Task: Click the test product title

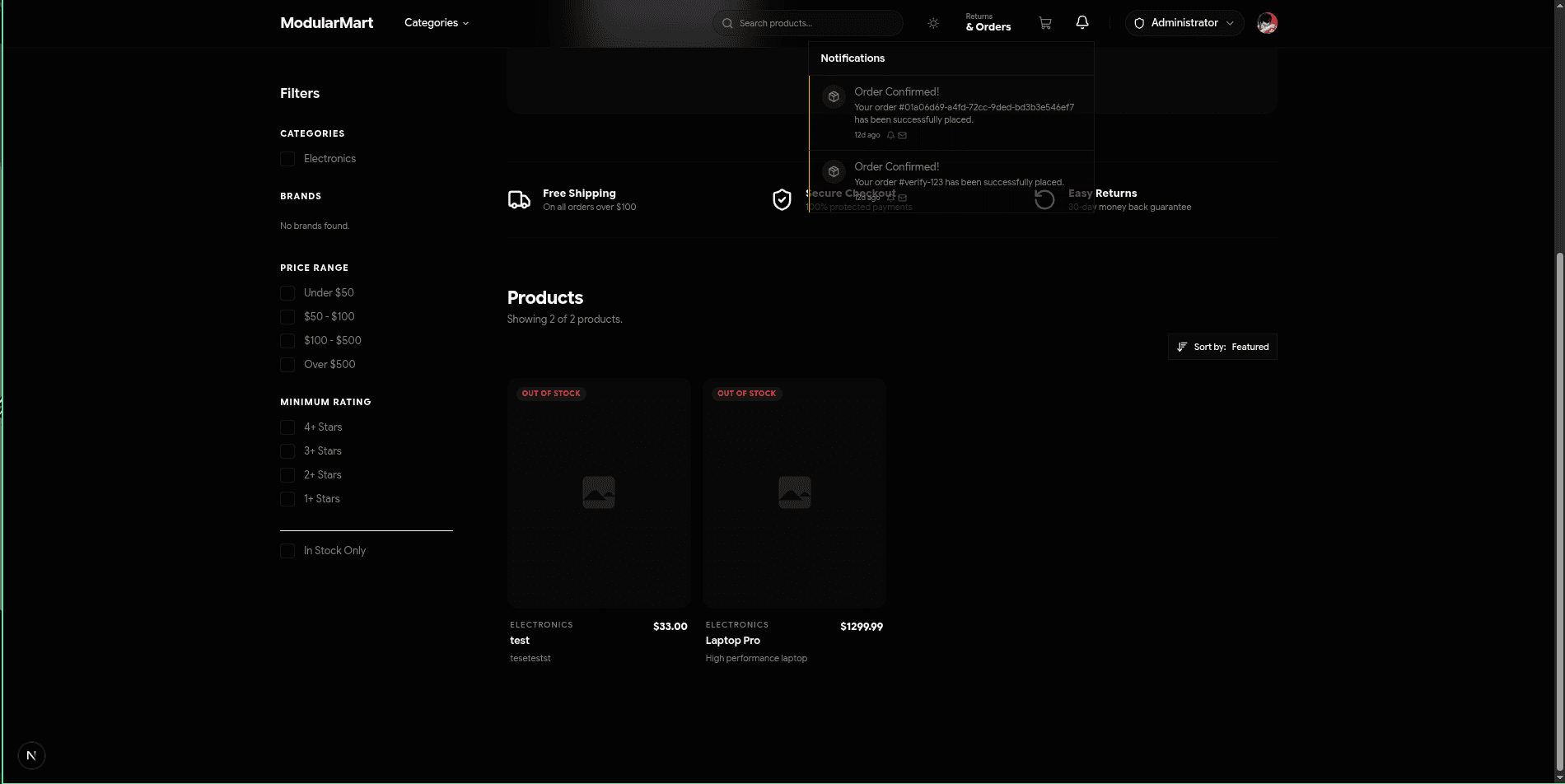Action: (520, 641)
